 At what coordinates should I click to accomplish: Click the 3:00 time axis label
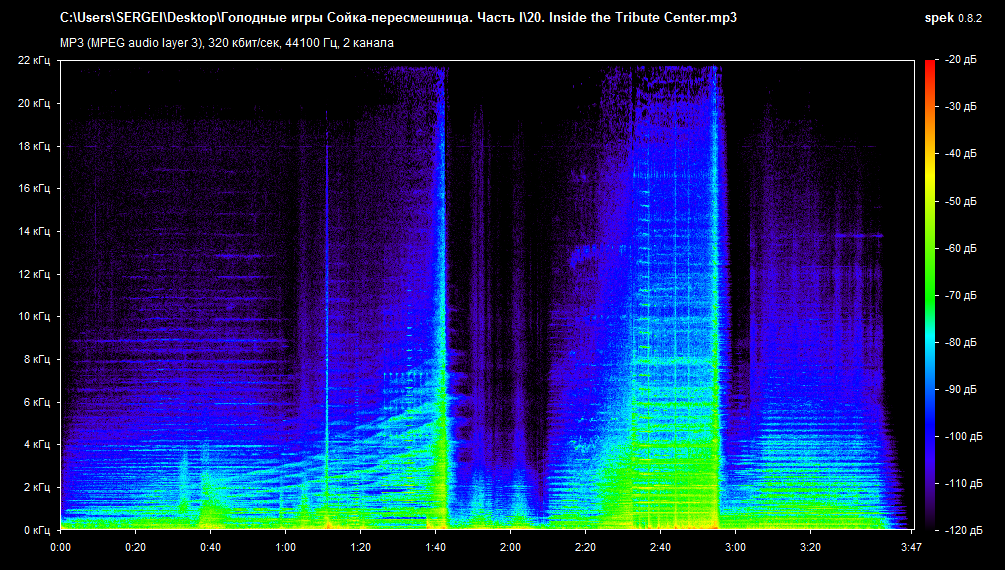tap(735, 548)
